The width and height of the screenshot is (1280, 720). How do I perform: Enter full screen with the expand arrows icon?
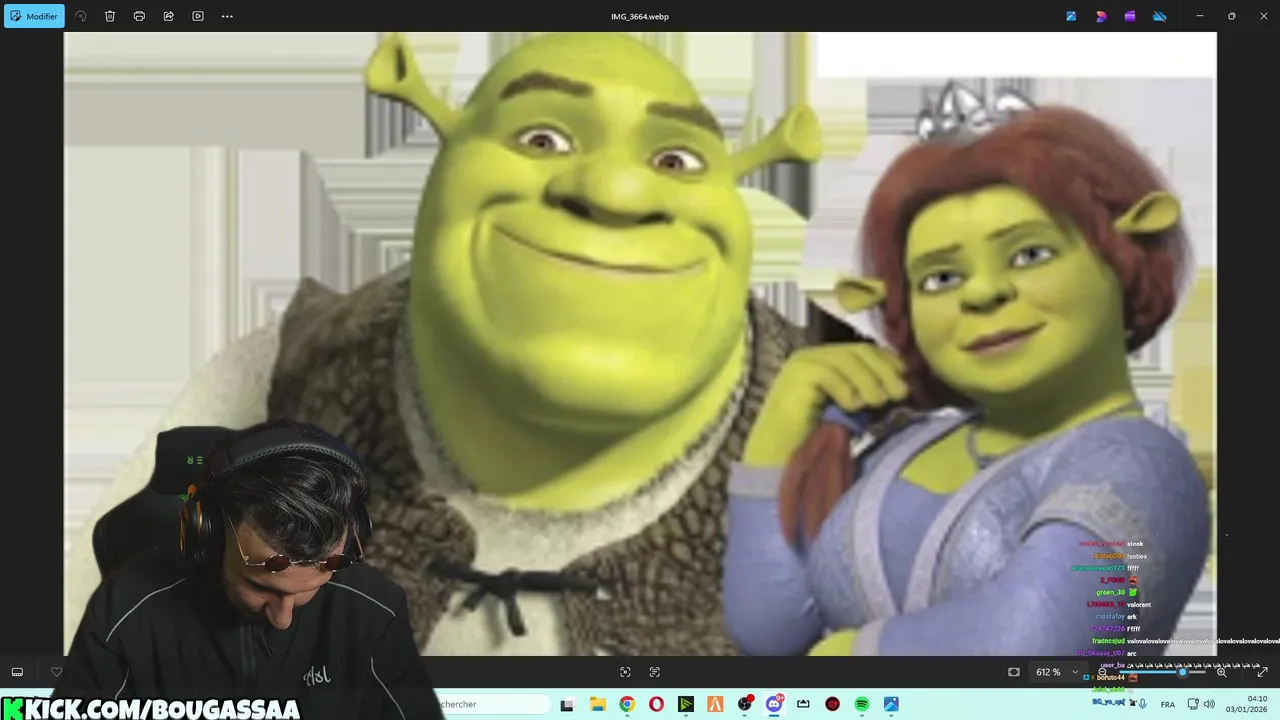[1262, 672]
